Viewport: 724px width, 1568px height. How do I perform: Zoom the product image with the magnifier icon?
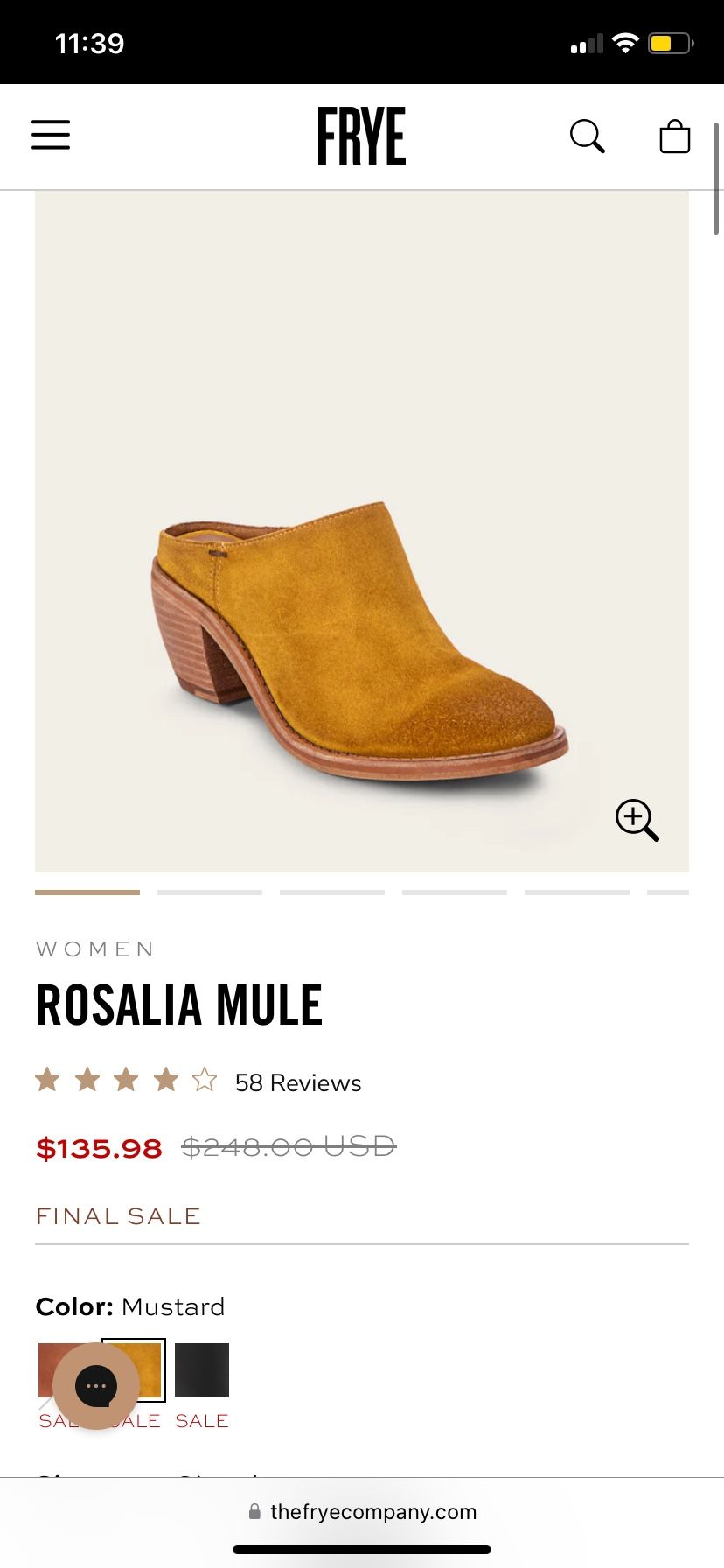[x=637, y=820]
